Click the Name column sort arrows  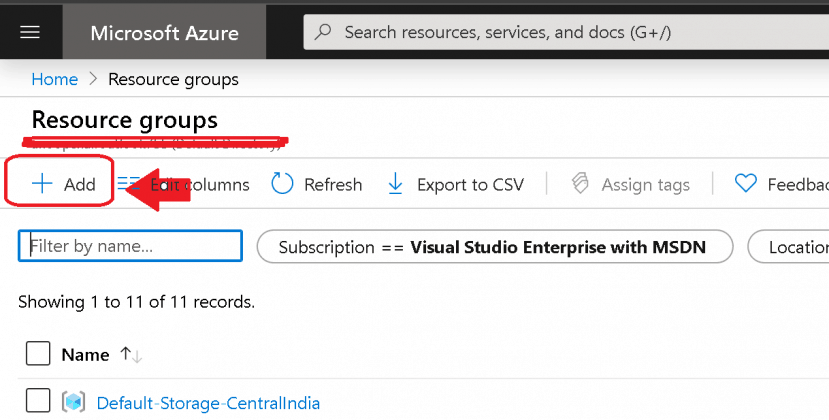tap(131, 354)
